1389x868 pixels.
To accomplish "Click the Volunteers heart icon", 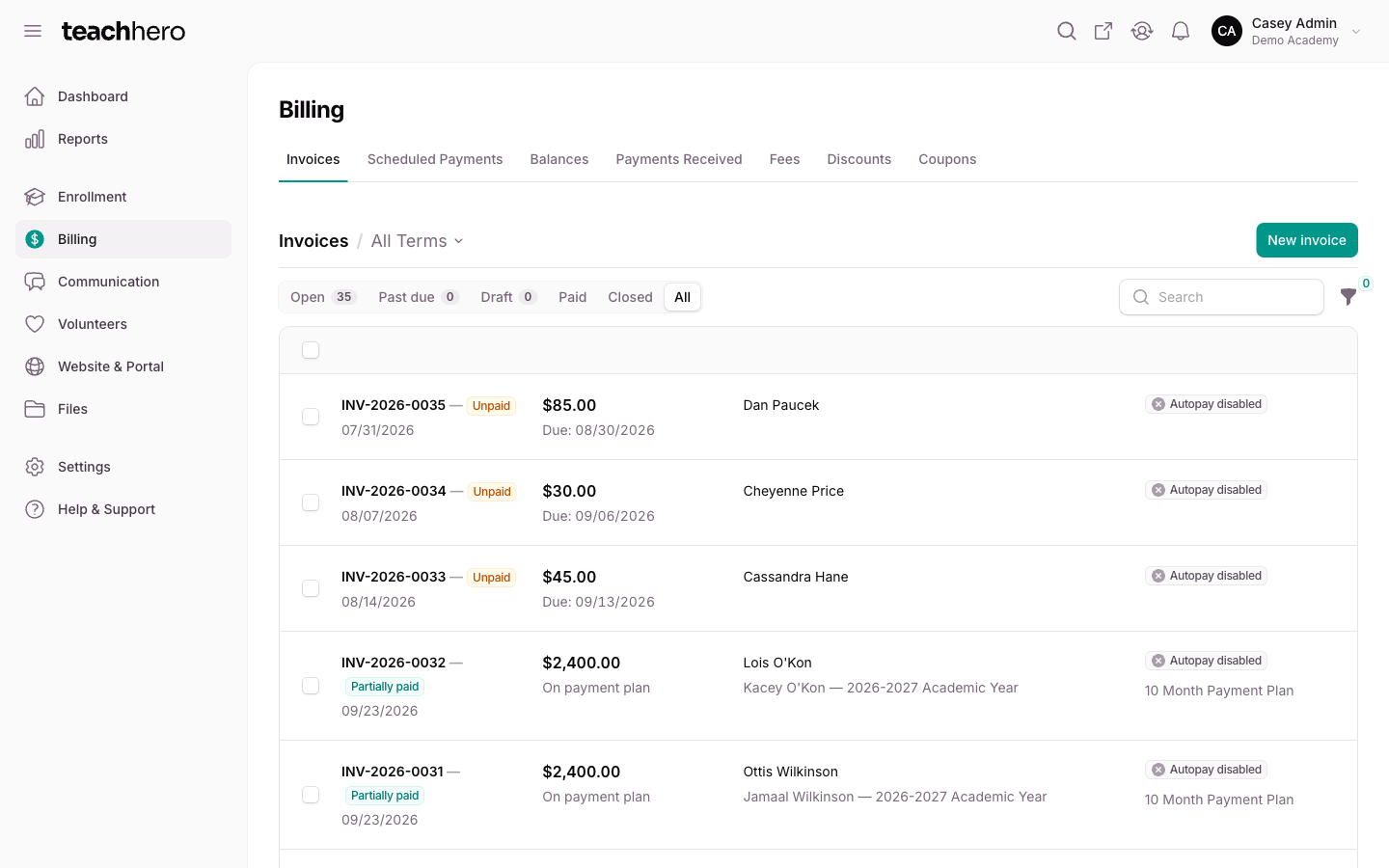I will coord(35,324).
